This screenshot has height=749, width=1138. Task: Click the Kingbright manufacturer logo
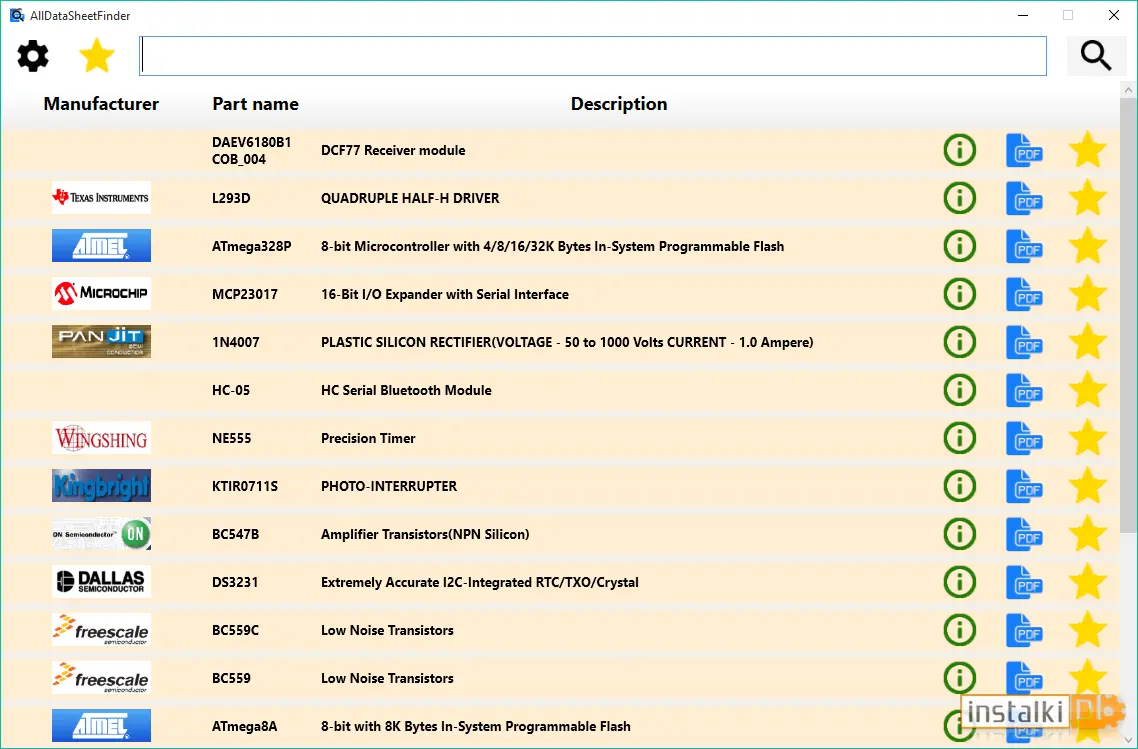[x=102, y=486]
